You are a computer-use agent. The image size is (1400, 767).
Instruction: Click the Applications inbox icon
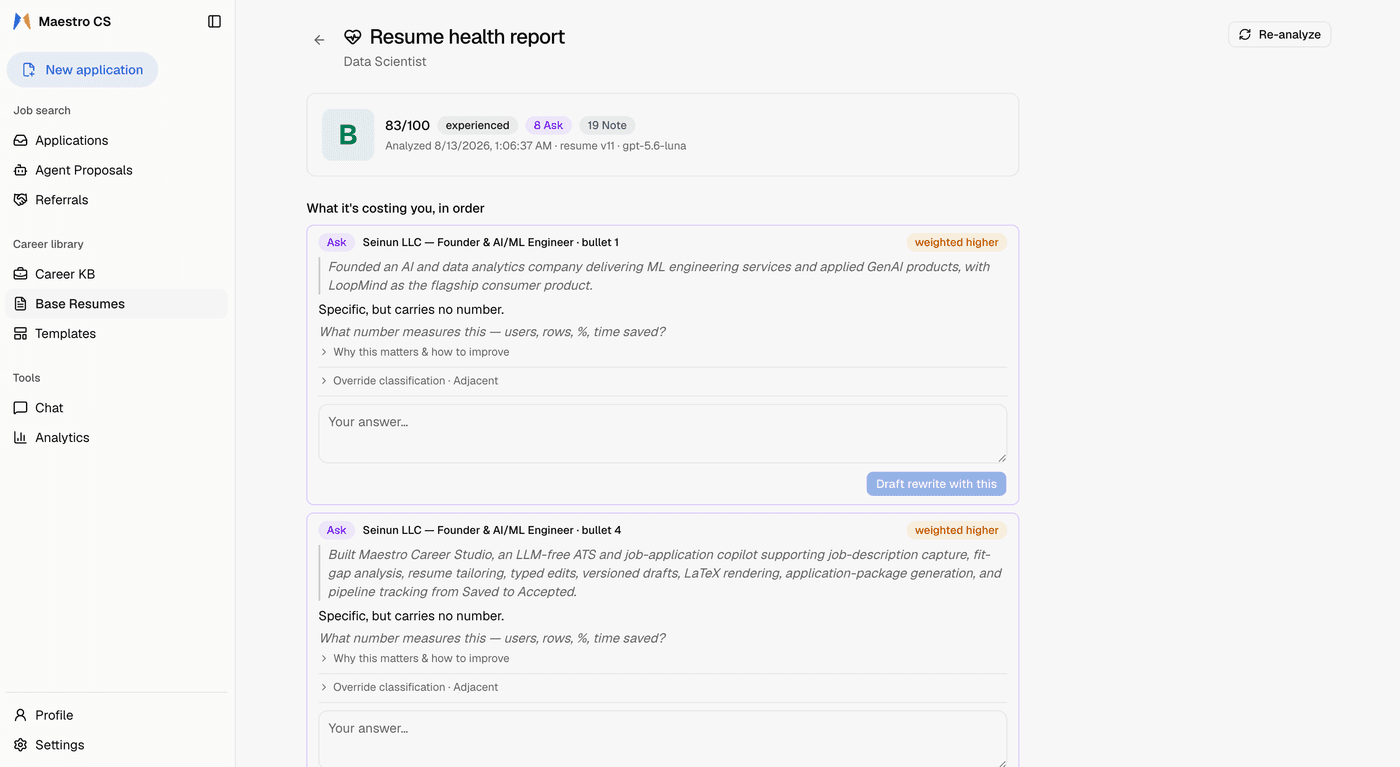tap(20, 141)
